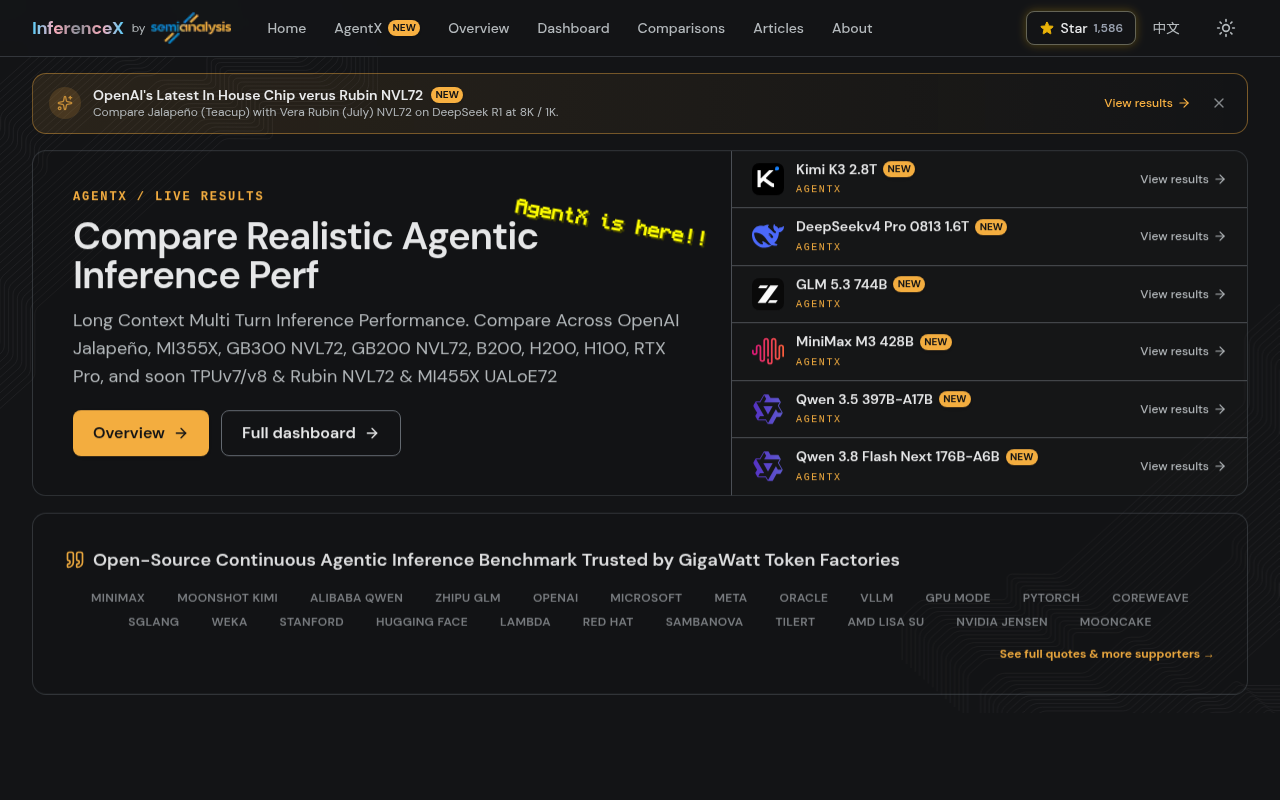
Task: Click the Qwen 3.5 397B-A17B logo icon
Action: 768,409
